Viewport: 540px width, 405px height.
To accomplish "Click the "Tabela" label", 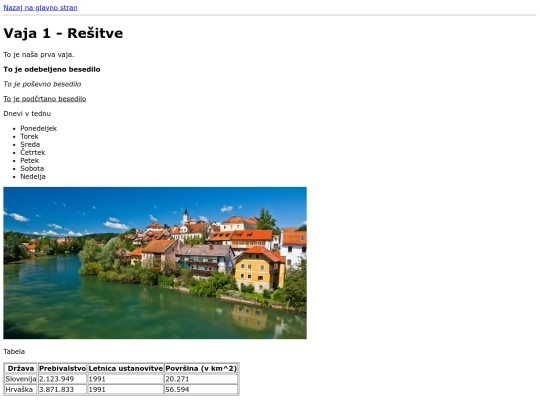I will pyautogui.click(x=14, y=352).
